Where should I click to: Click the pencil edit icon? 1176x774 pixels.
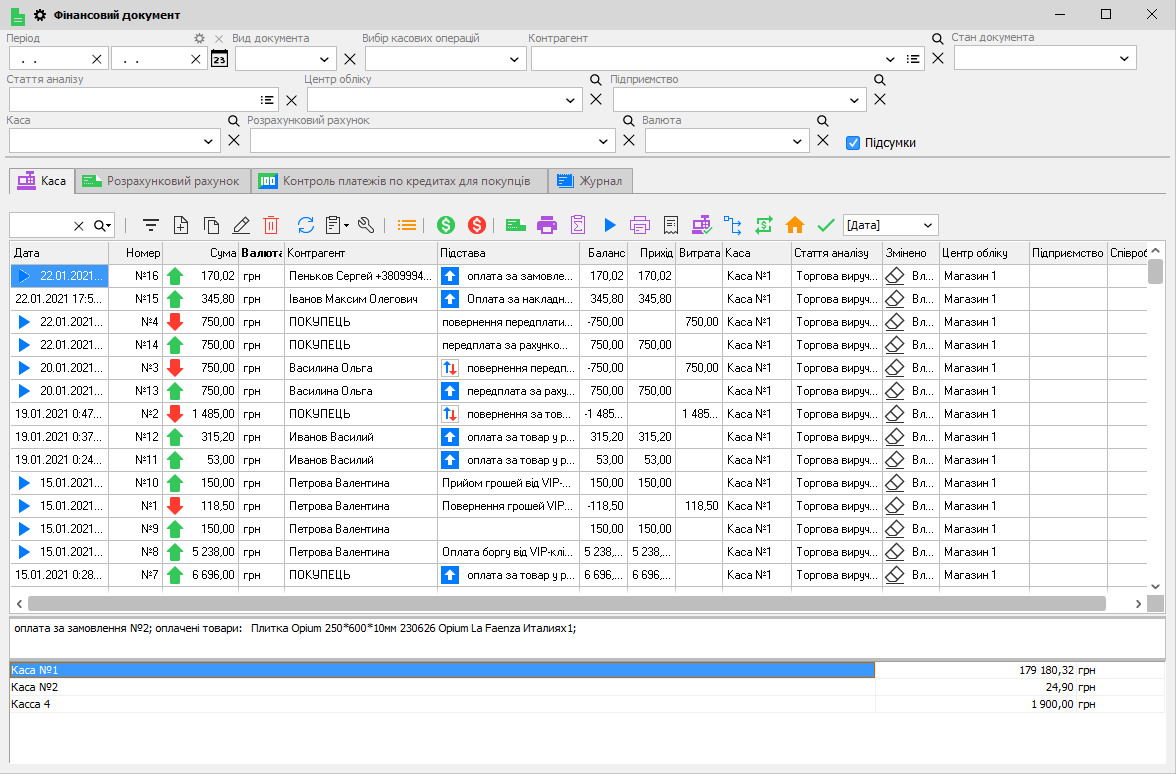pos(241,225)
